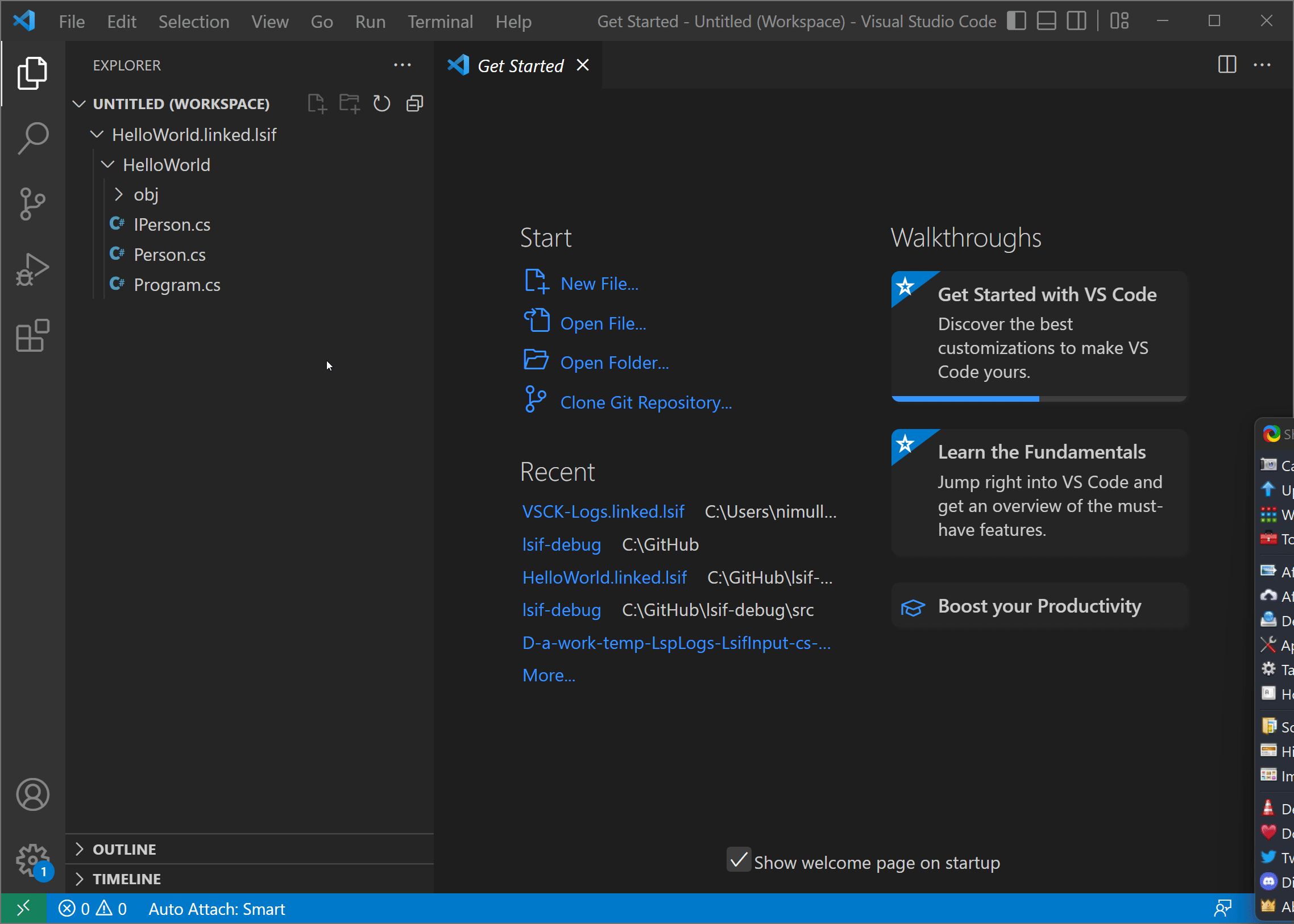This screenshot has height=924, width=1294.
Task: Open recent D-a-work-temp-LspLogs entry
Action: click(x=677, y=643)
